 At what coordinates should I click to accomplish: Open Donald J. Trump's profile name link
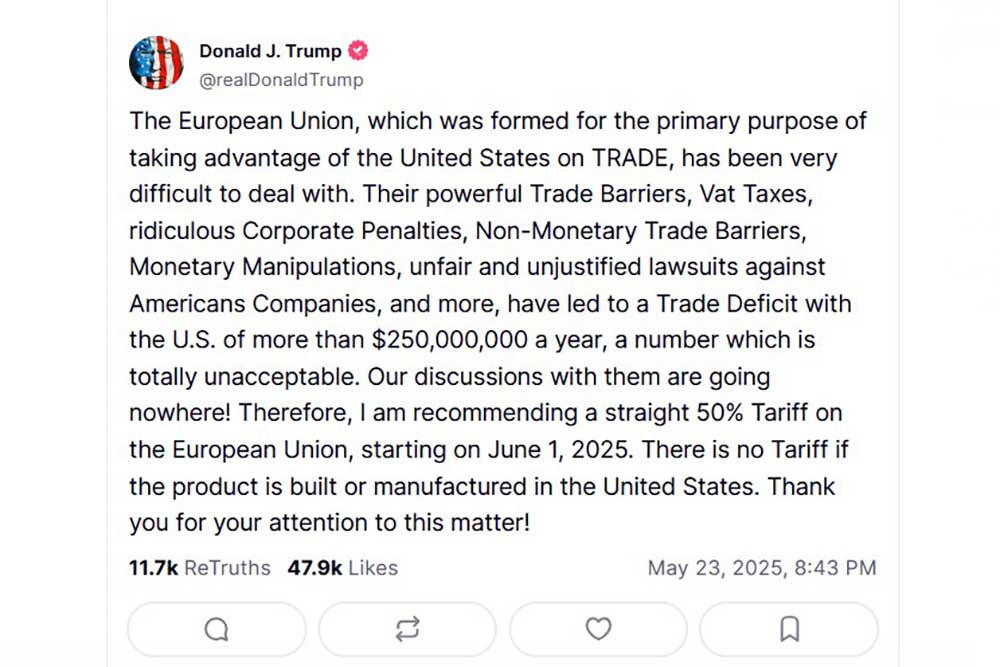[270, 51]
